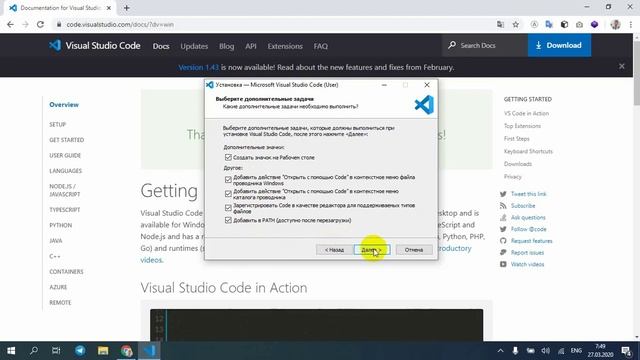Dismiss the Version 1.43 announcement banner
The height and width of the screenshot is (360, 640).
pos(622,66)
